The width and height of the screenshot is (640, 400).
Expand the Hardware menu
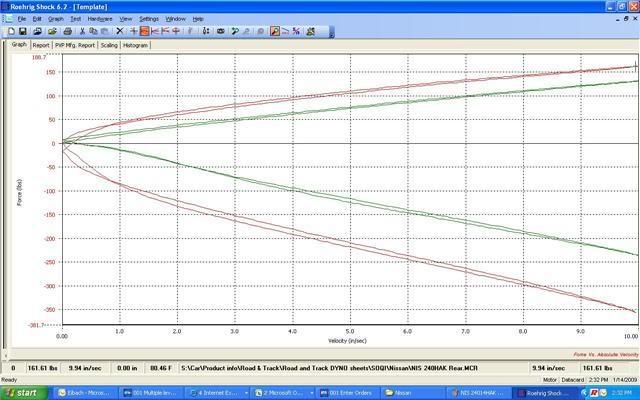100,19
